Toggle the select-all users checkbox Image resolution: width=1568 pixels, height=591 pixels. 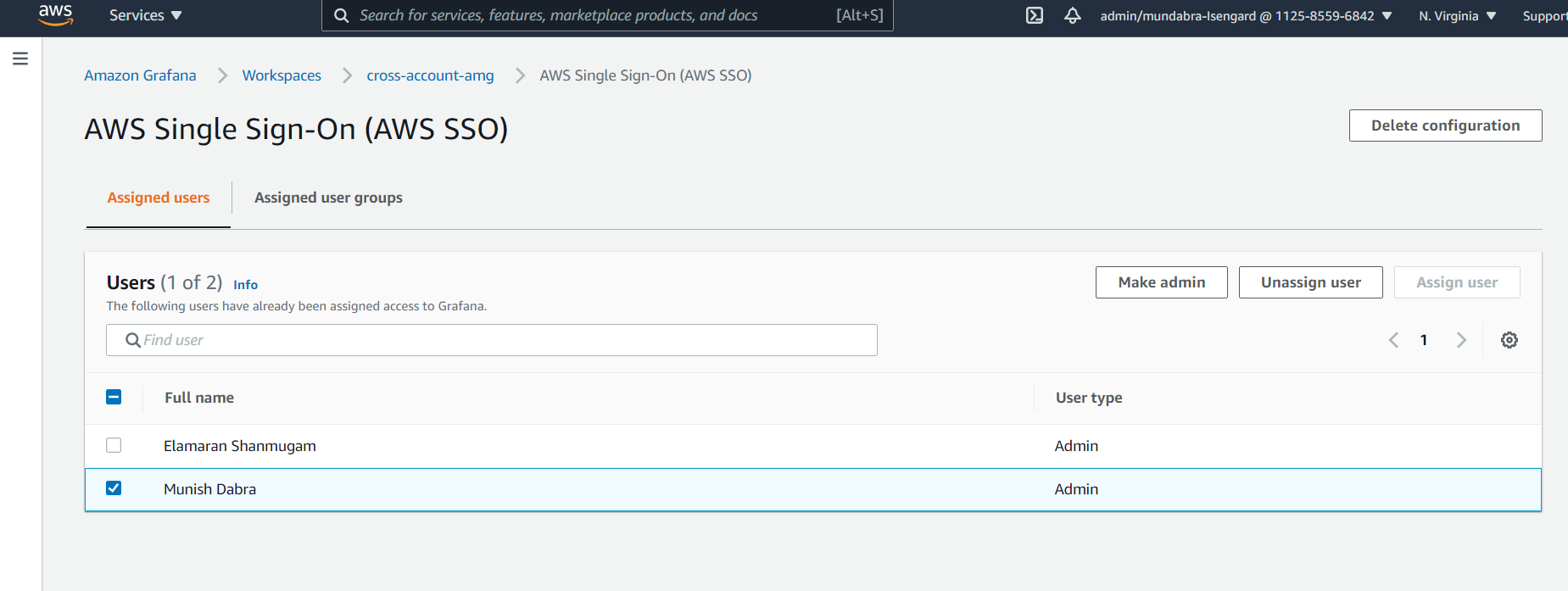point(114,397)
